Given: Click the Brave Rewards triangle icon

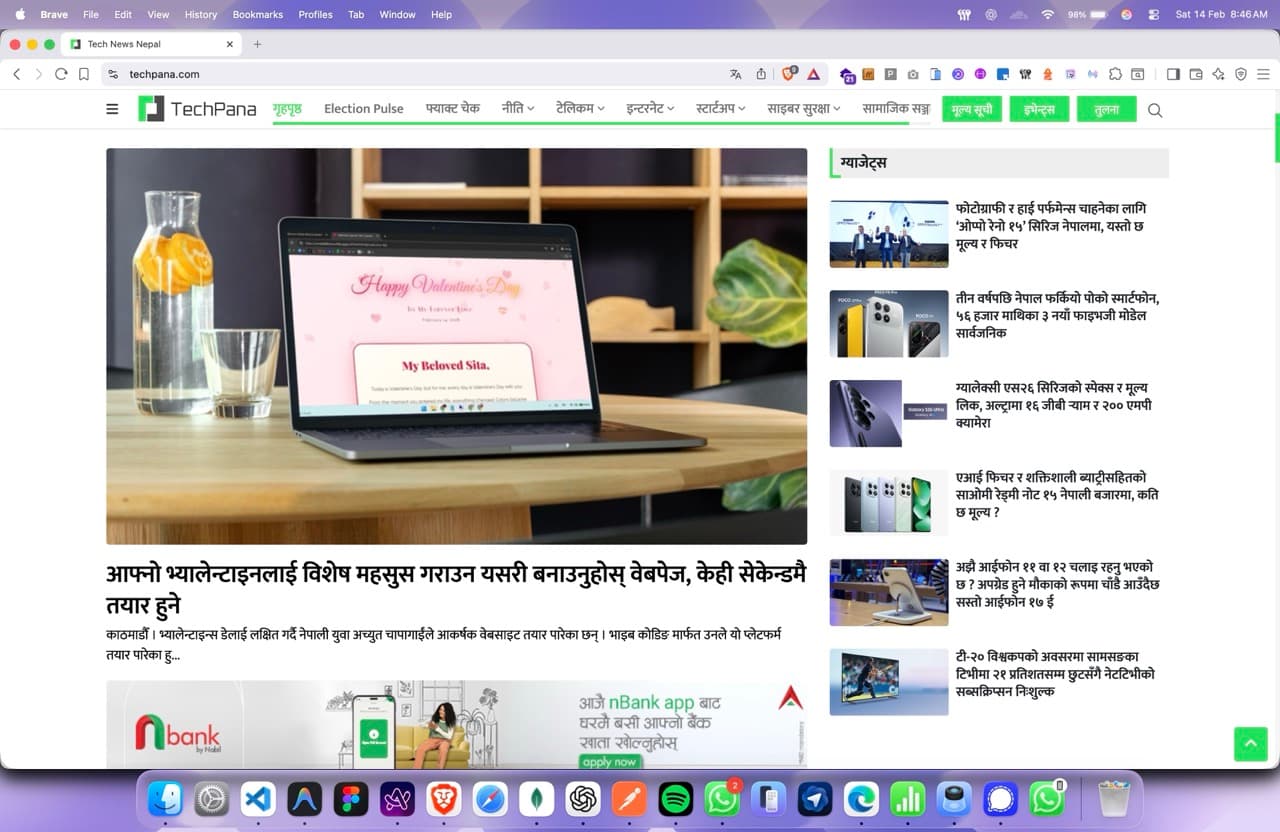Looking at the screenshot, I should 813,73.
